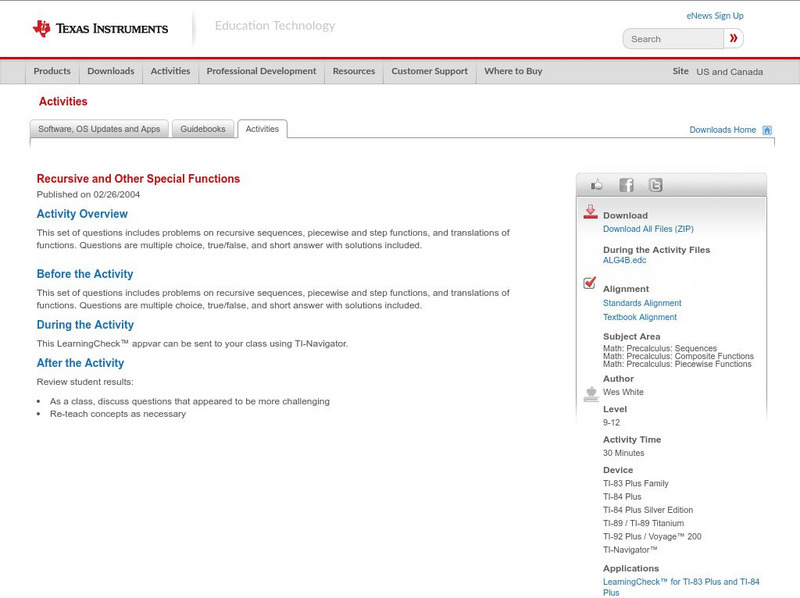Open the Where to Buy menu
This screenshot has height=598, width=800.
pos(513,71)
